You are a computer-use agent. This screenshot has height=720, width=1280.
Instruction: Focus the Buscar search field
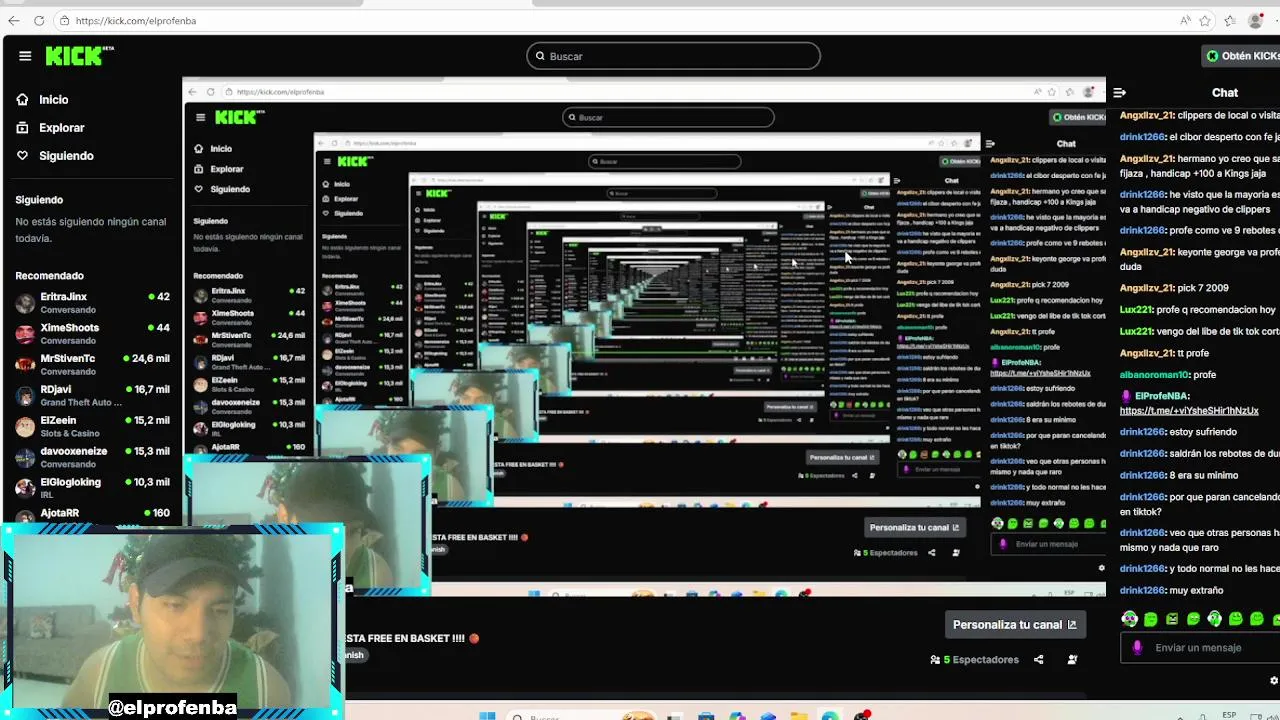click(673, 56)
